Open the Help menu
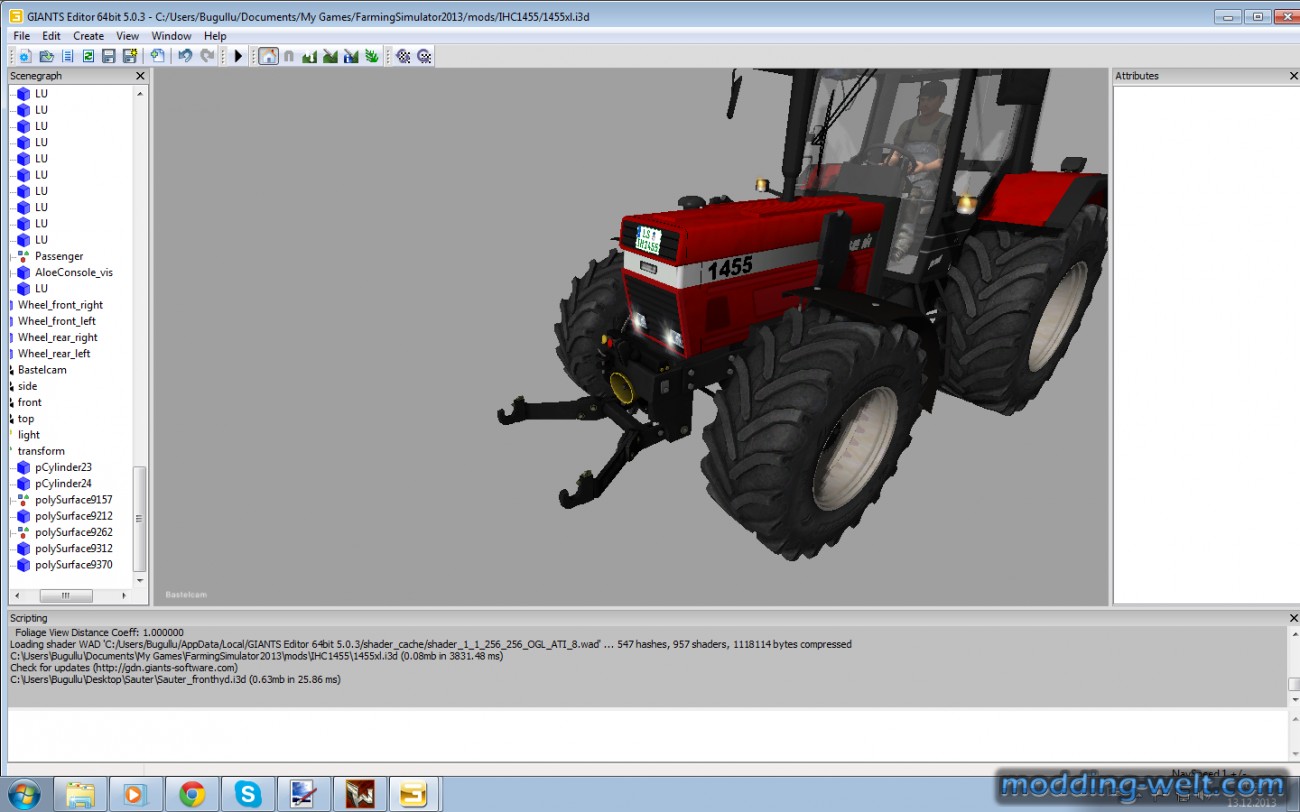1300x812 pixels. 215,36
